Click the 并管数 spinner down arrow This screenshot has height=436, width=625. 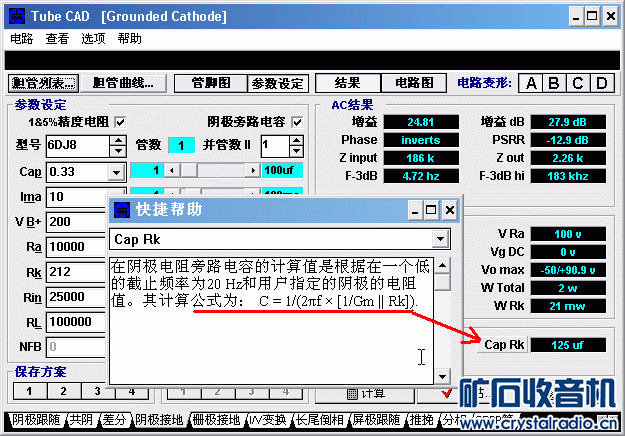296,151
